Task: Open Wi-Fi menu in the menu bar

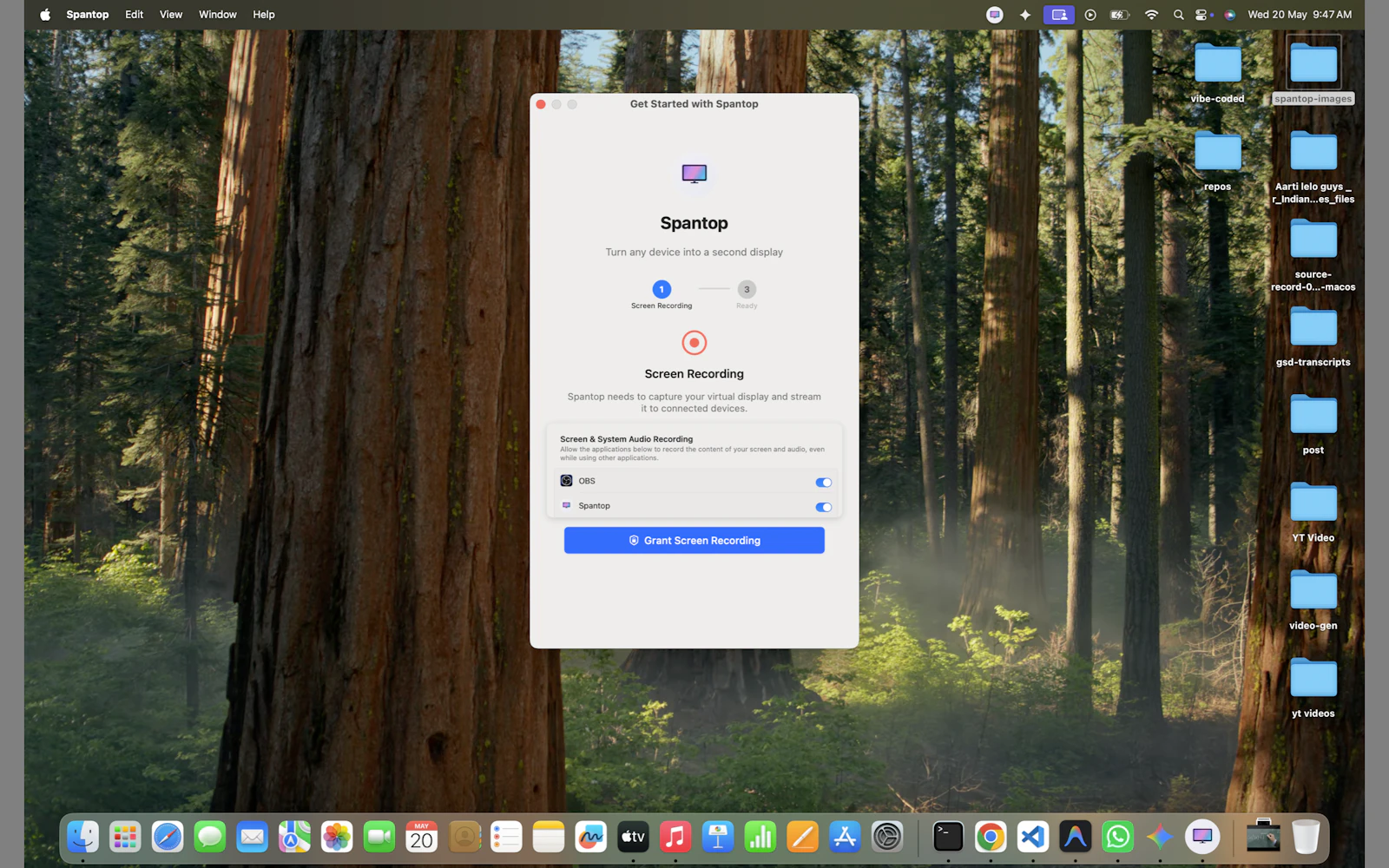Action: click(x=1151, y=15)
